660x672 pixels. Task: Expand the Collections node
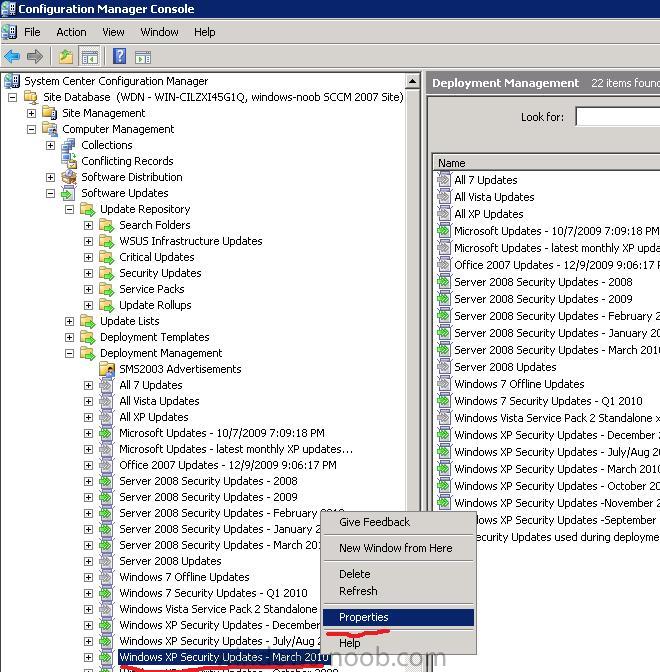point(50,145)
